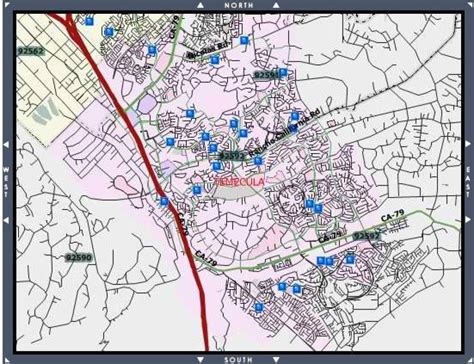Viewport: 474px width, 364px height.
Task: Click the 92562 zip code label
Action: [30, 51]
